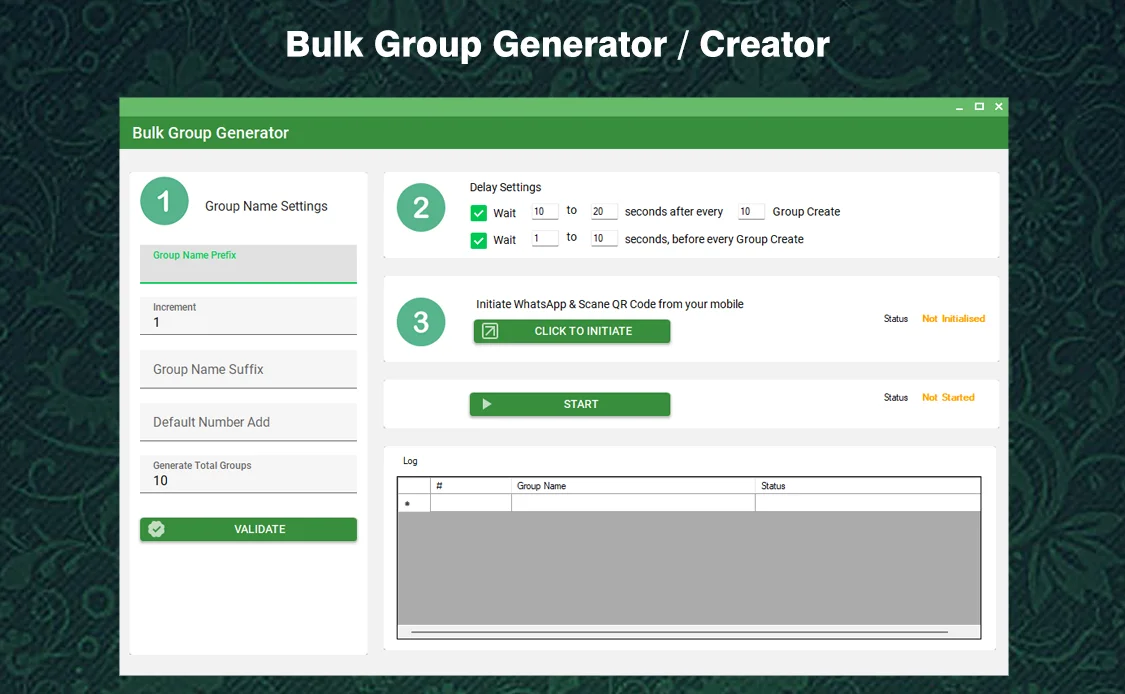Viewport: 1125px width, 694px height.
Task: Click the step 3 numbered circle icon
Action: pos(420,322)
